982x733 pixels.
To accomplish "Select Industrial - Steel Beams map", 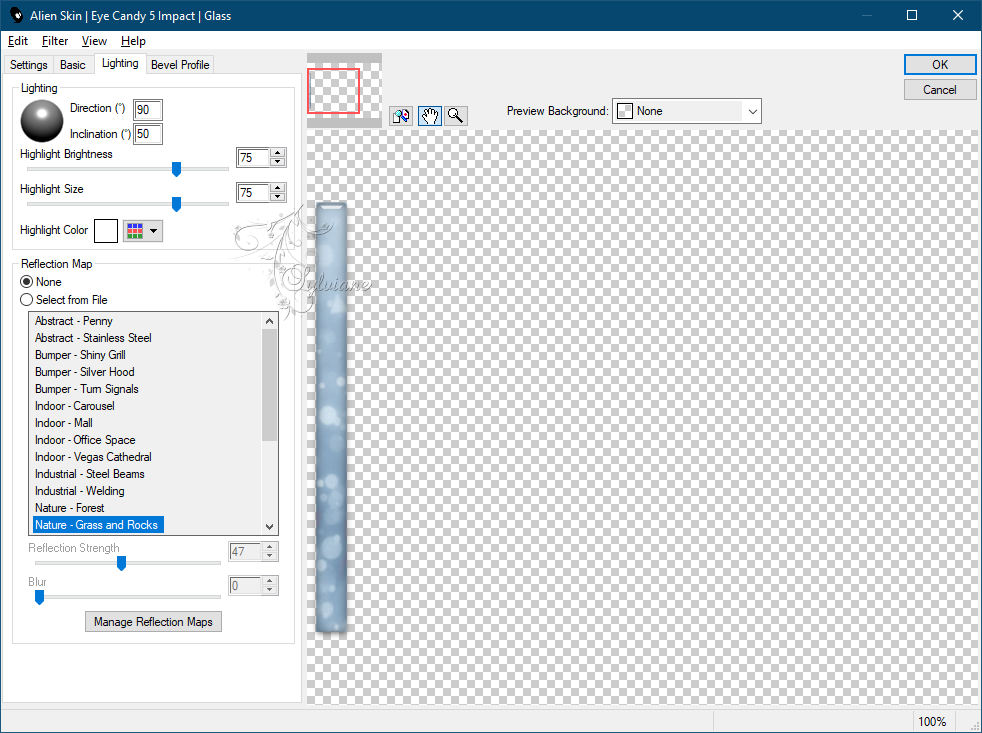I will pos(90,474).
